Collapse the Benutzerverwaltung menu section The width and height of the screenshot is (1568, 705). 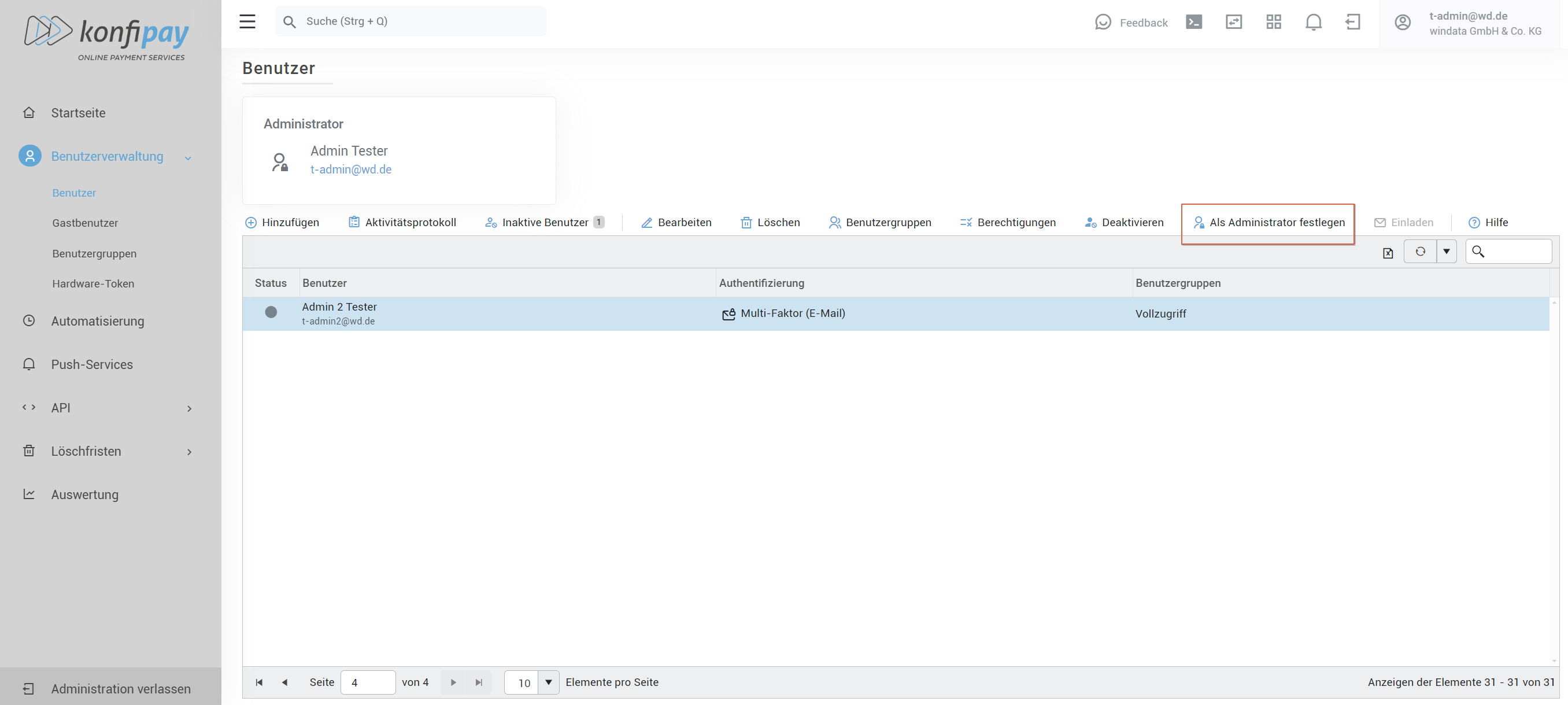(x=188, y=158)
